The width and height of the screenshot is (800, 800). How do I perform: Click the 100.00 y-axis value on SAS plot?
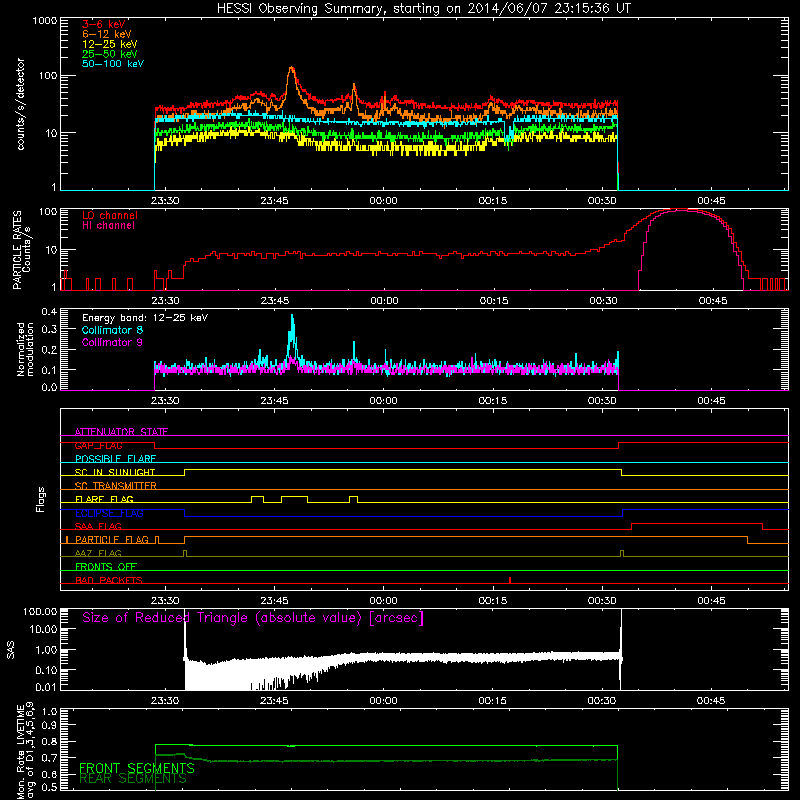tap(40, 611)
